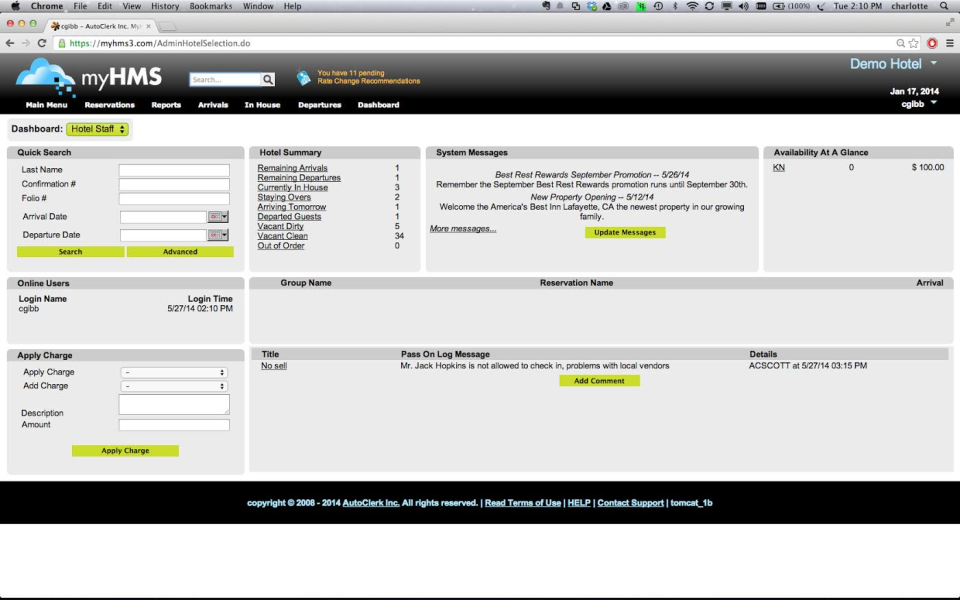Open the macOS Wi-Fi menu bar icon
Screen dimensions: 960x600
[691, 6]
